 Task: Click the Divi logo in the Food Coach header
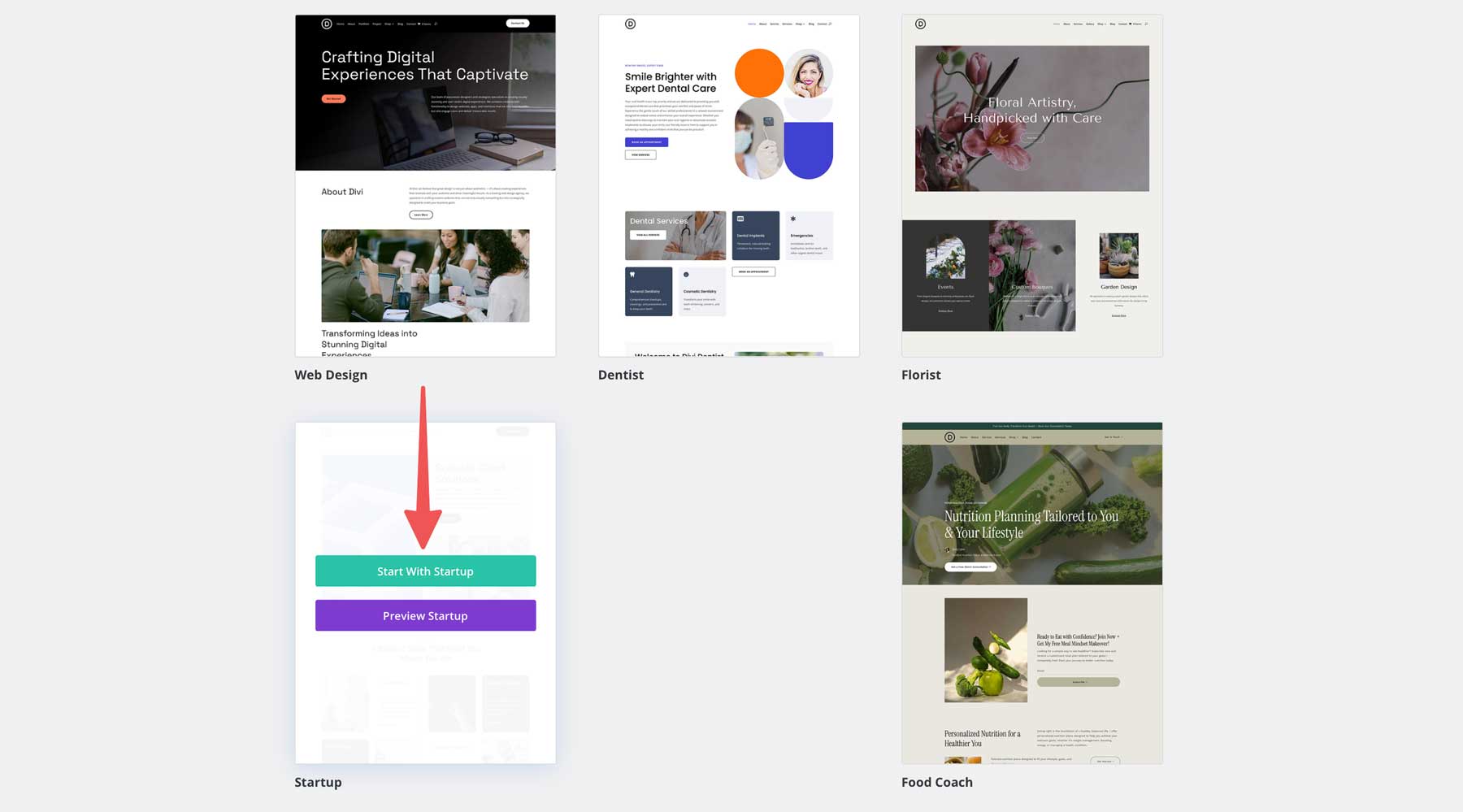(x=950, y=437)
